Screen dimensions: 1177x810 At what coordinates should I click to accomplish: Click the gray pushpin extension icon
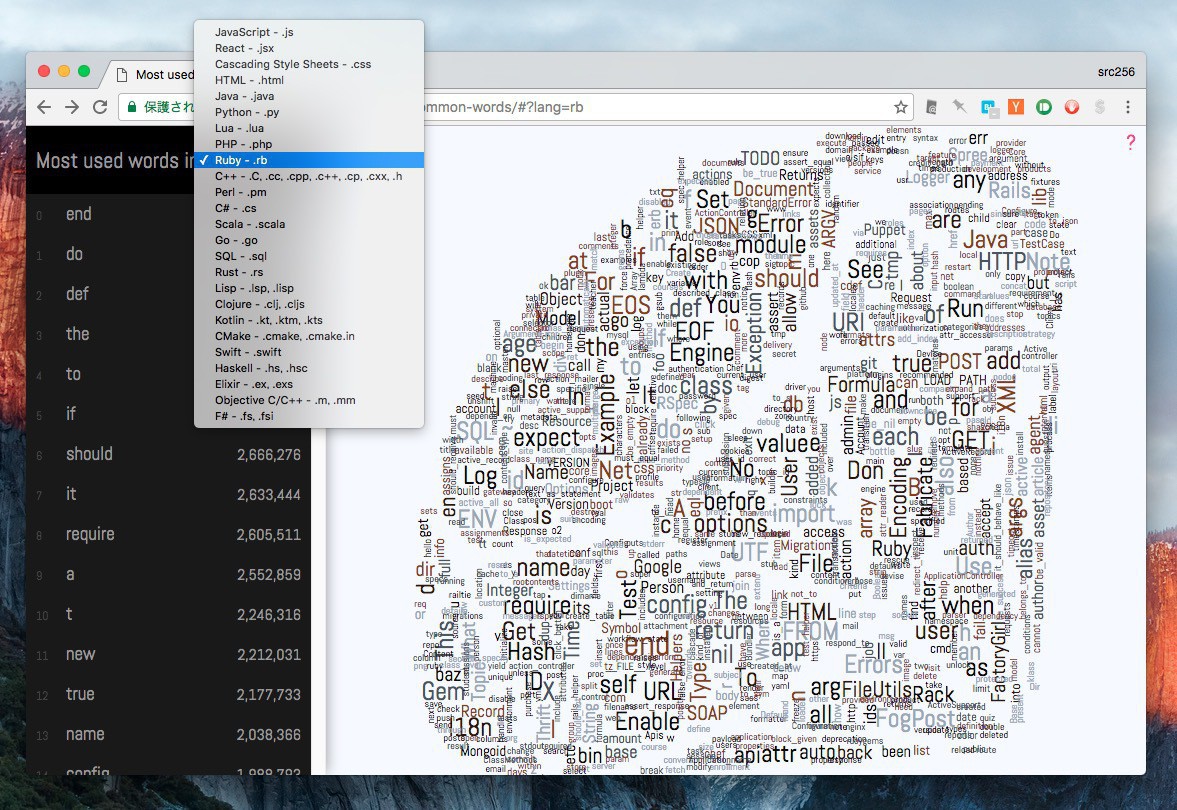960,107
